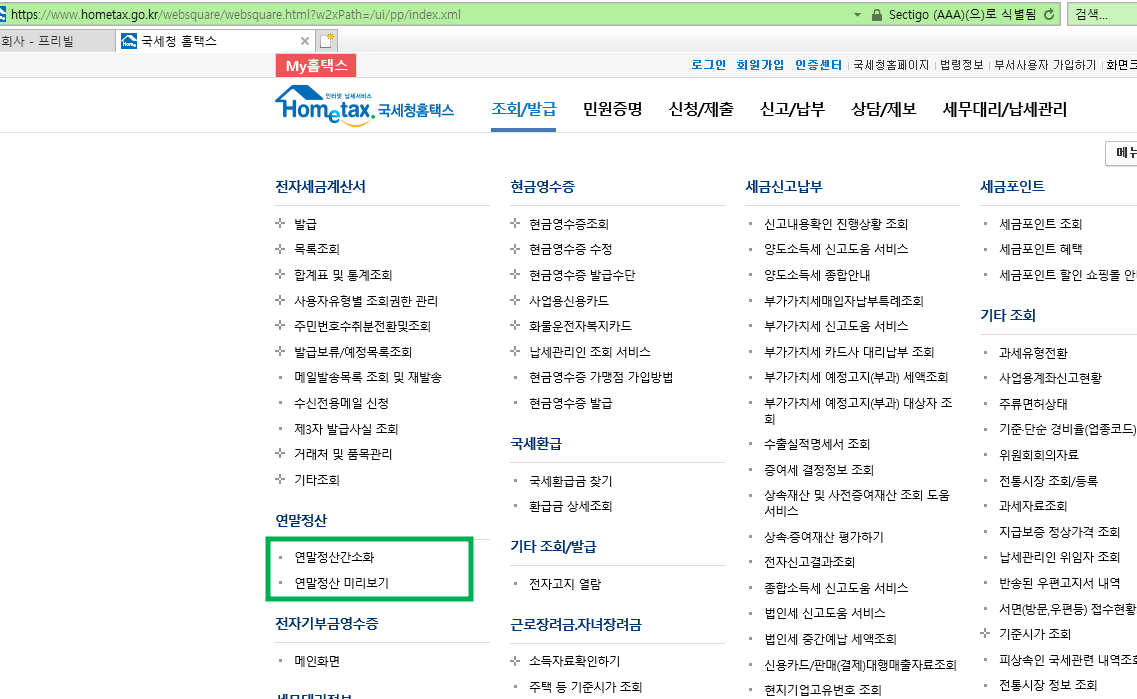Expand the 사업용신용카드 plus icon
Image resolution: width=1137 pixels, height=699 pixels.
pyautogui.click(x=515, y=300)
